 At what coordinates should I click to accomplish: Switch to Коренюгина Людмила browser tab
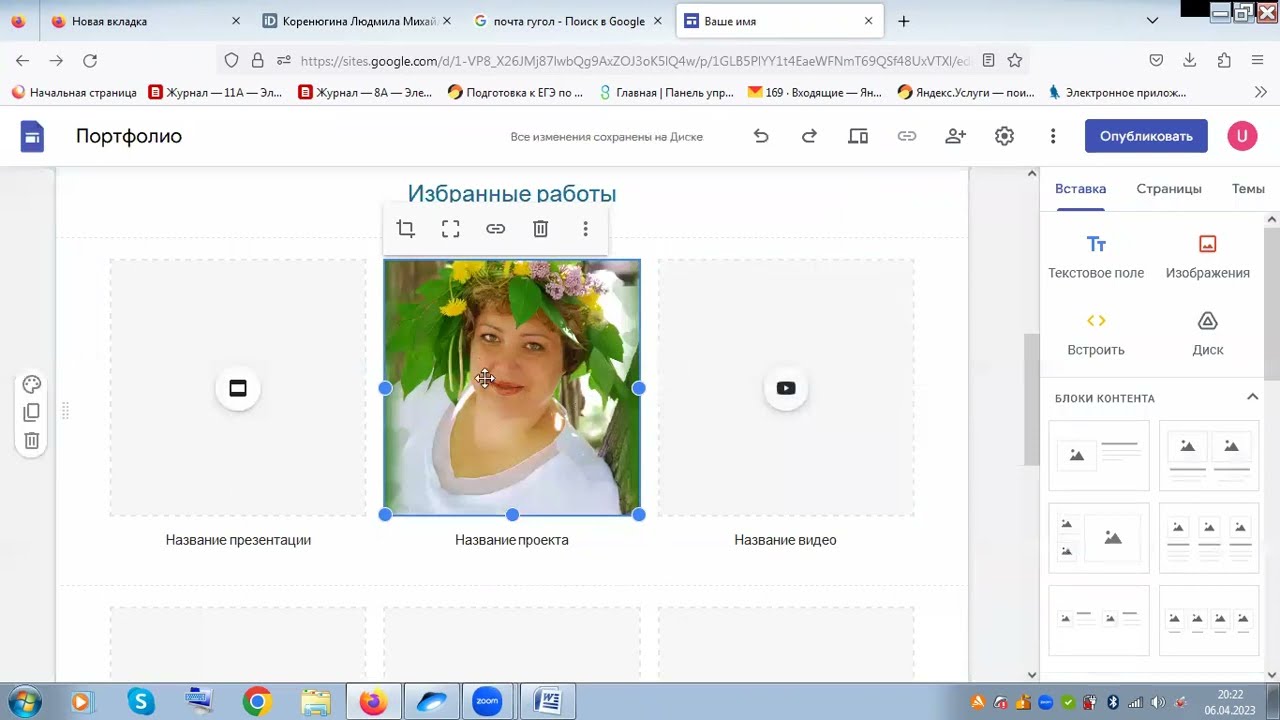tap(356, 21)
